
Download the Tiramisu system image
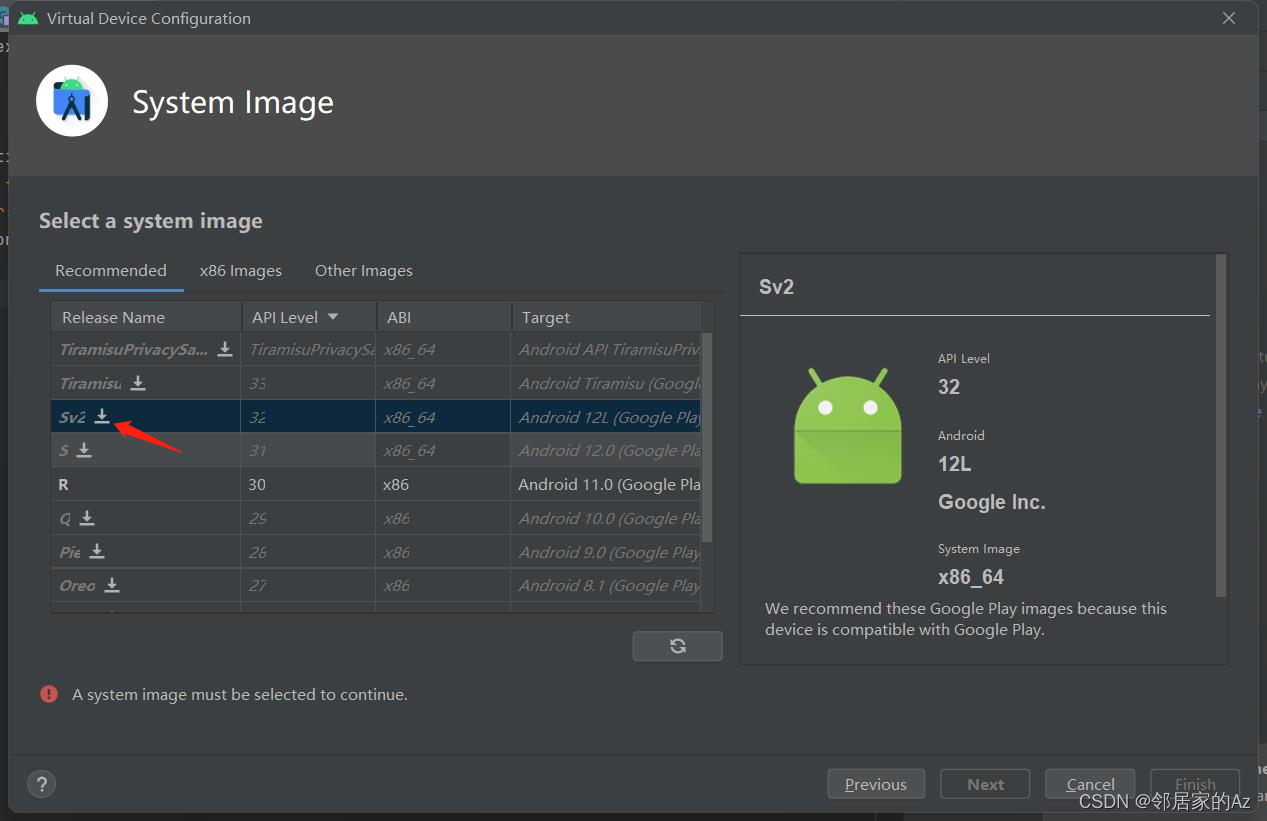tap(138, 383)
